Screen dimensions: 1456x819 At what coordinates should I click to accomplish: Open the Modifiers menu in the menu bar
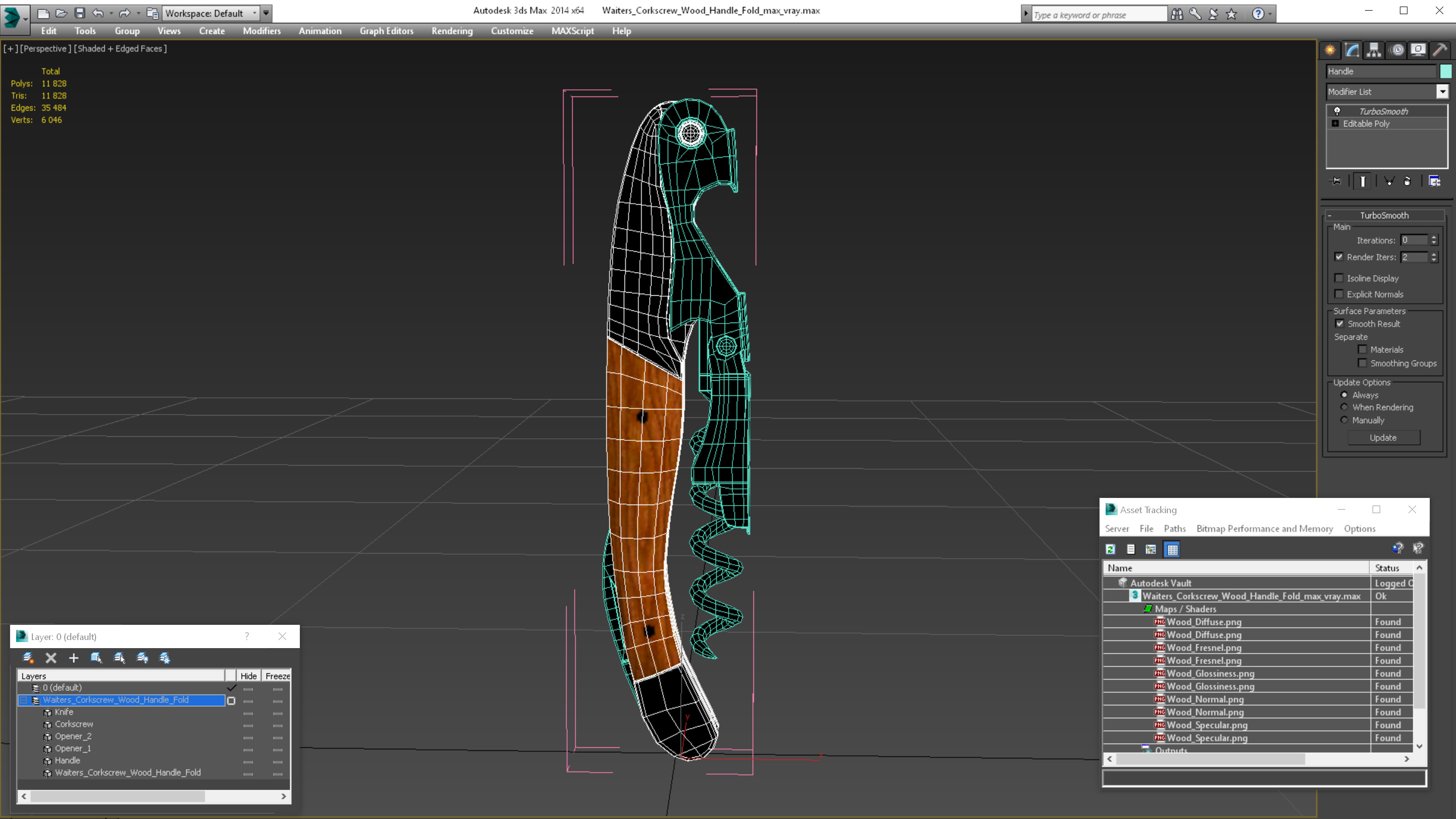tap(261, 31)
